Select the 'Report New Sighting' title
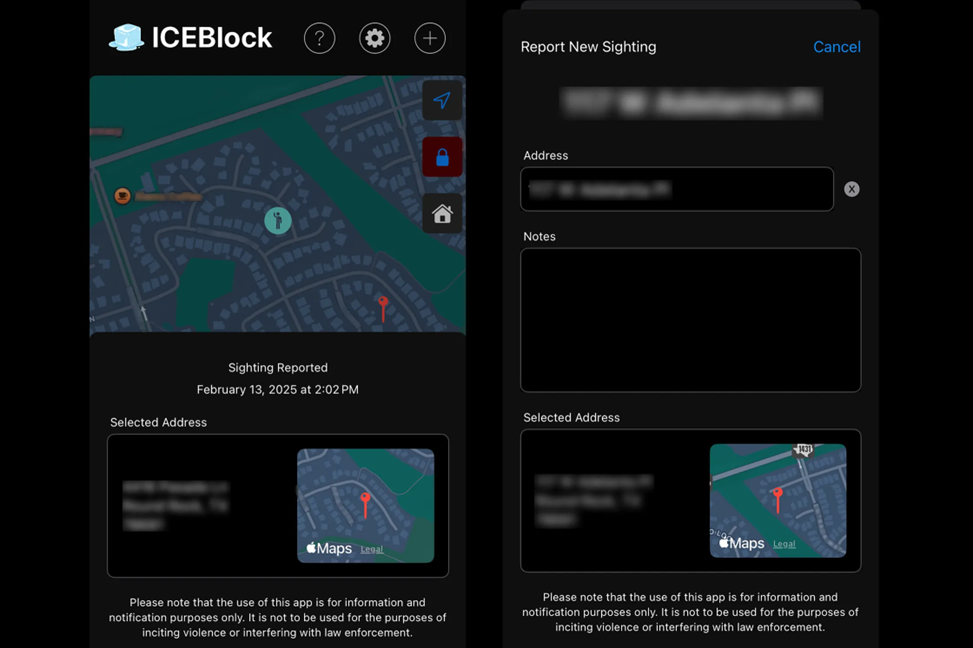This screenshot has width=973, height=648. (588, 47)
